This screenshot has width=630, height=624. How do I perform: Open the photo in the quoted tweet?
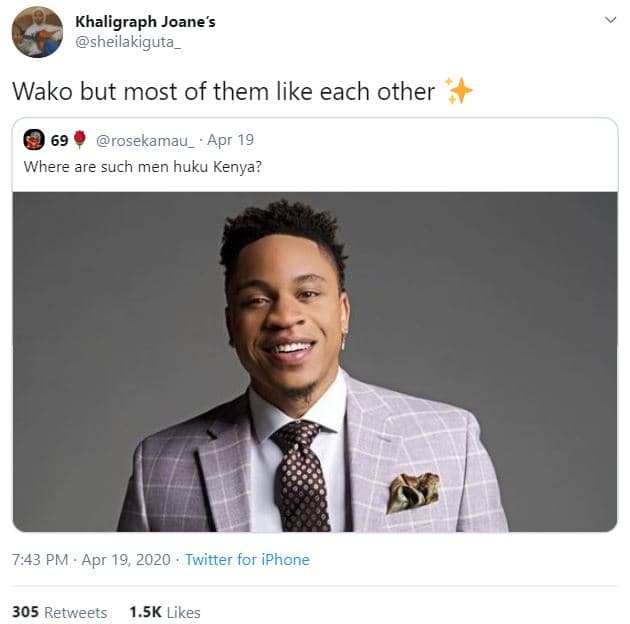pyautogui.click(x=314, y=360)
